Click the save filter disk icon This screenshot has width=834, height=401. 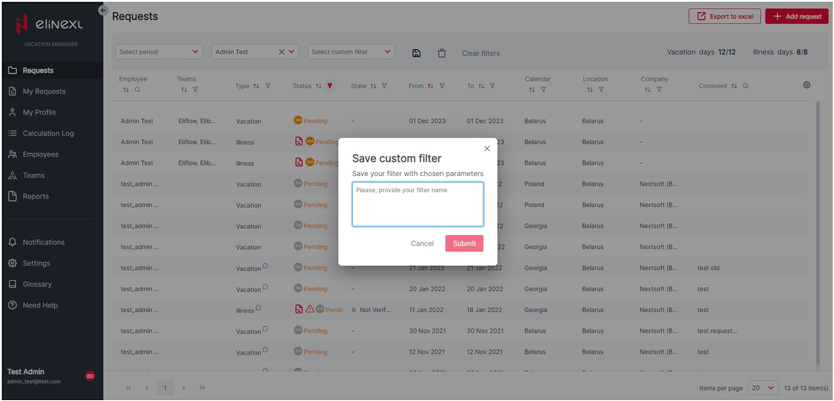[416, 53]
